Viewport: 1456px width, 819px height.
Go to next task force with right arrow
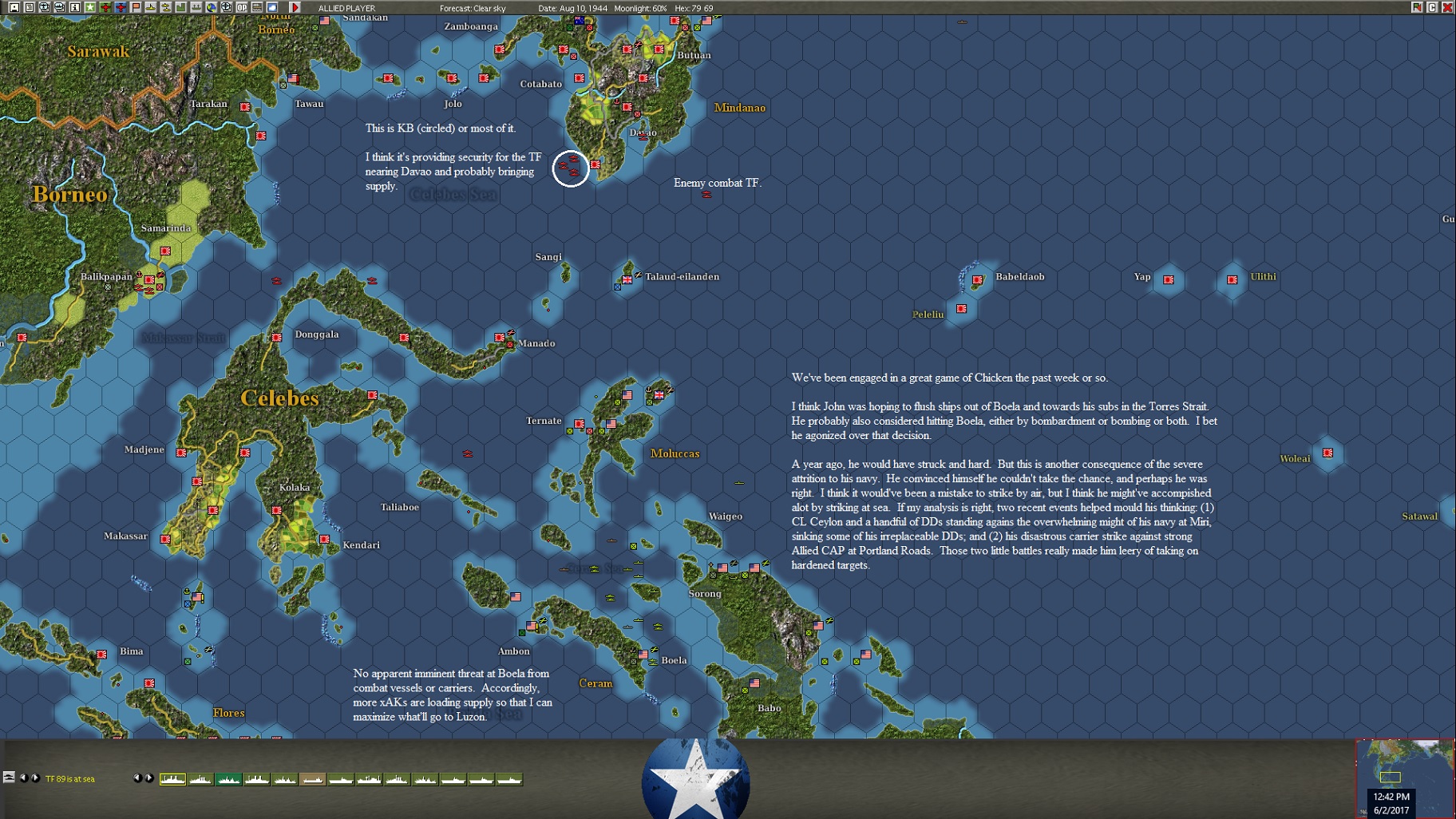[34, 777]
